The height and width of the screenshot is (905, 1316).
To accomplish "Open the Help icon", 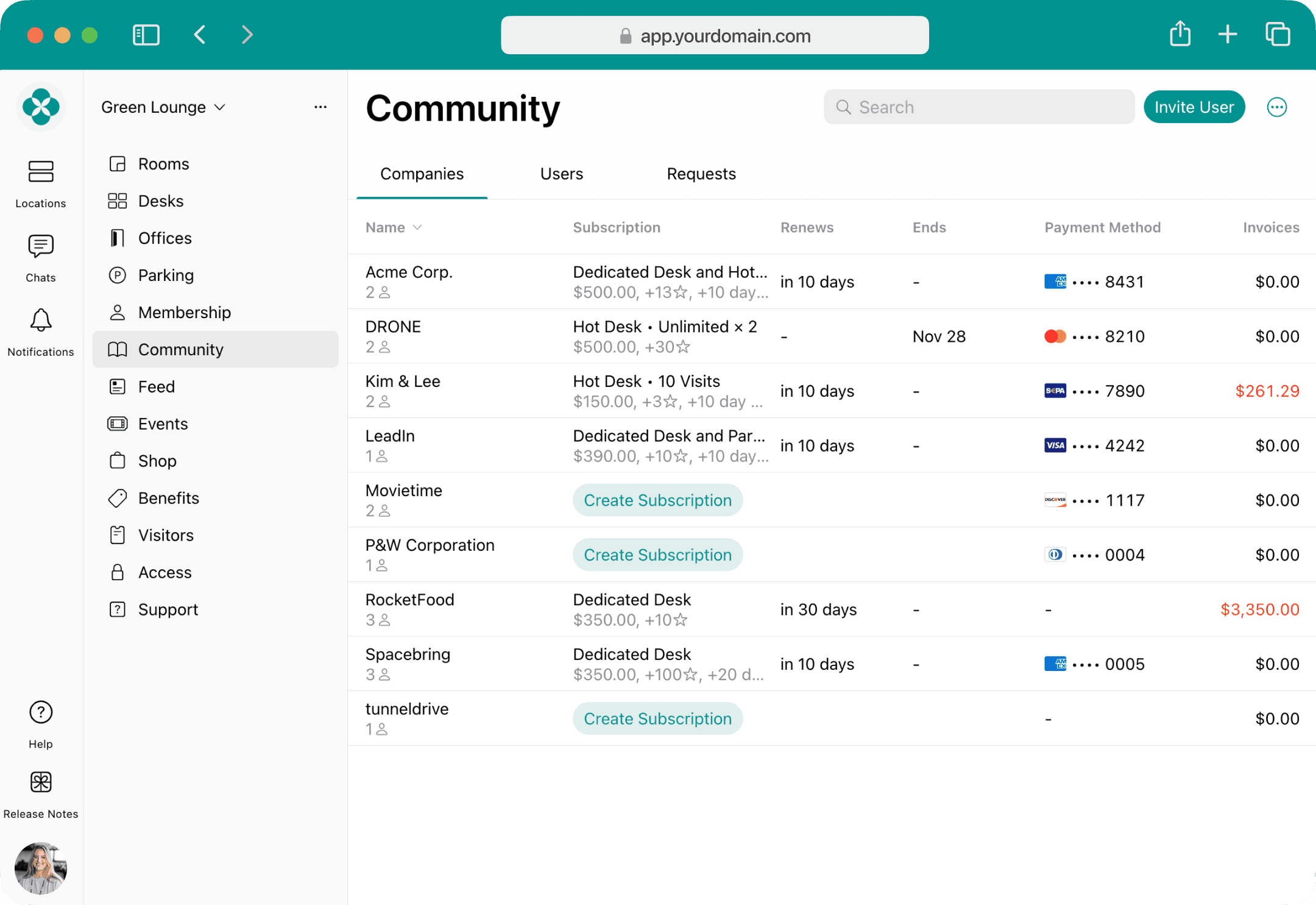I will (41, 712).
